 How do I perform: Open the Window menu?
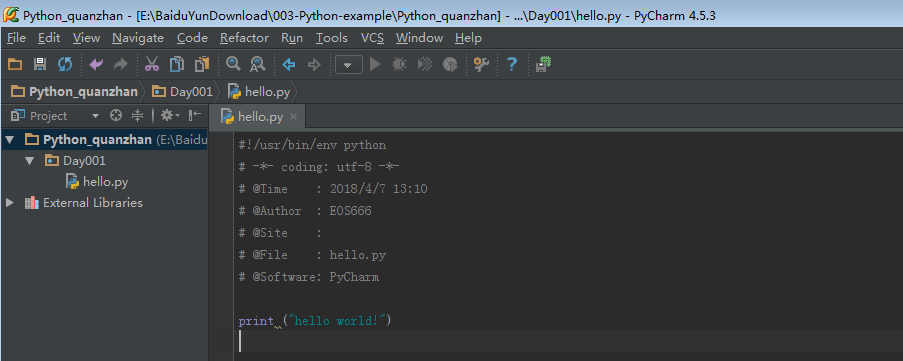tap(419, 38)
